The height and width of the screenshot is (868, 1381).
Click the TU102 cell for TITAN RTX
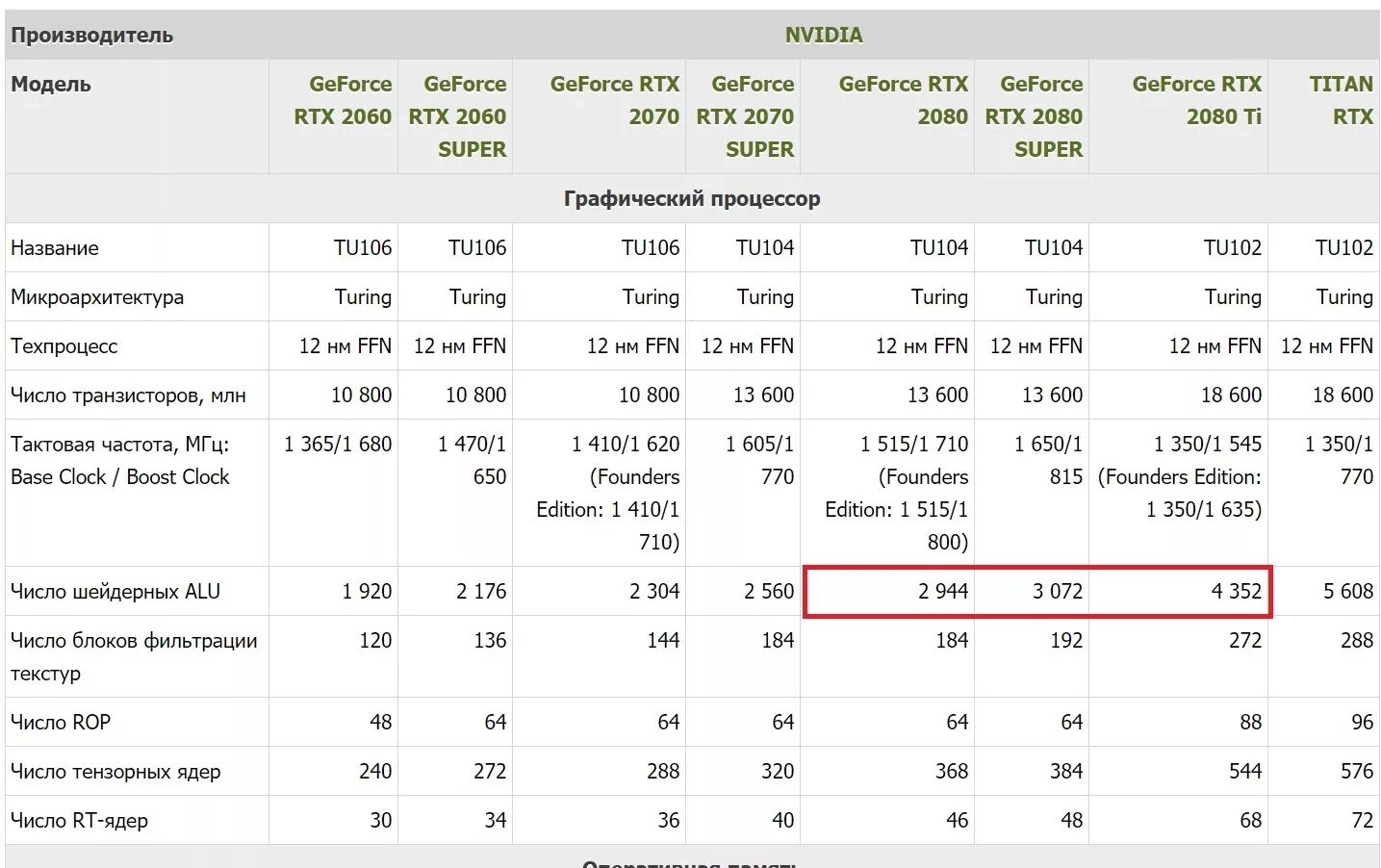coord(1343,248)
